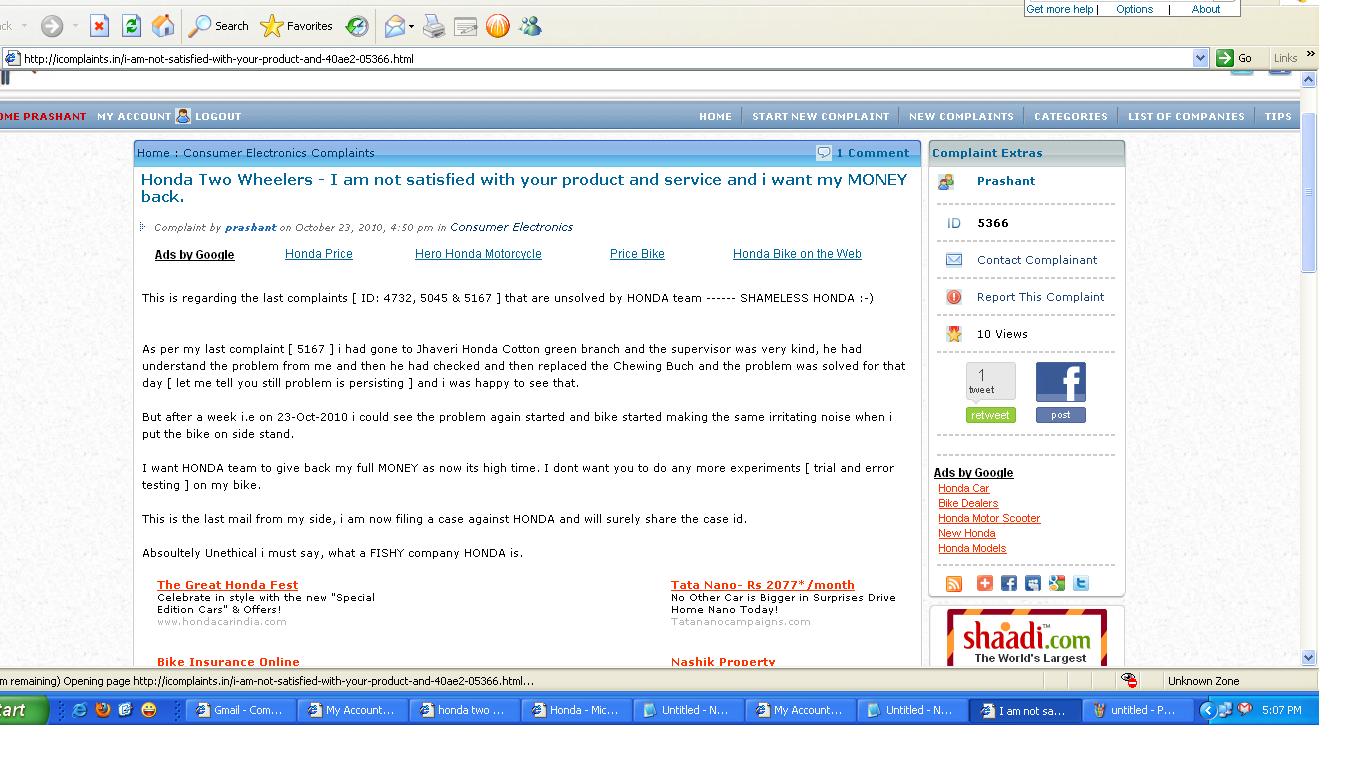
Task: Click the page scrollbar up arrow
Action: pyautogui.click(x=1309, y=79)
